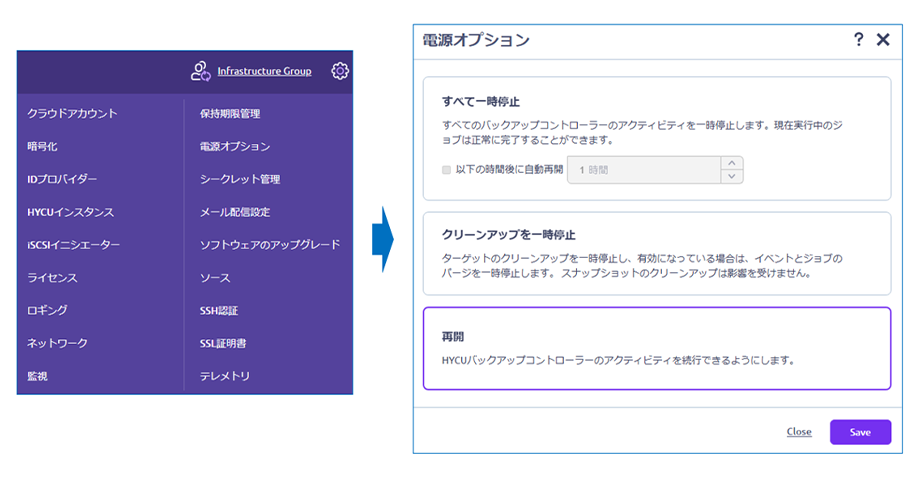Viewport: 920px width, 480px height.
Task: Click the Save button
Action: coord(860,432)
